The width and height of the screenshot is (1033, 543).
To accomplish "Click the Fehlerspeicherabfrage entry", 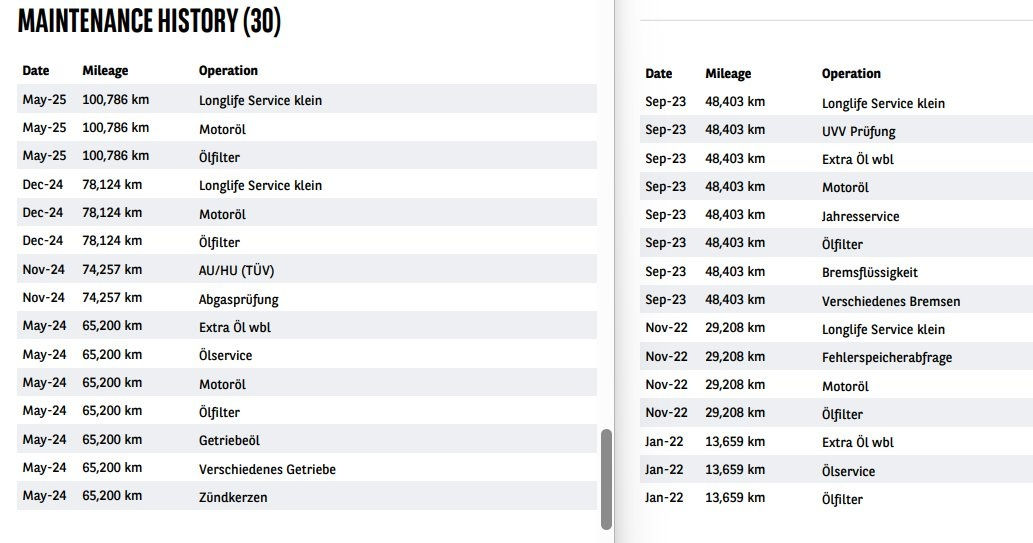I will (x=887, y=357).
